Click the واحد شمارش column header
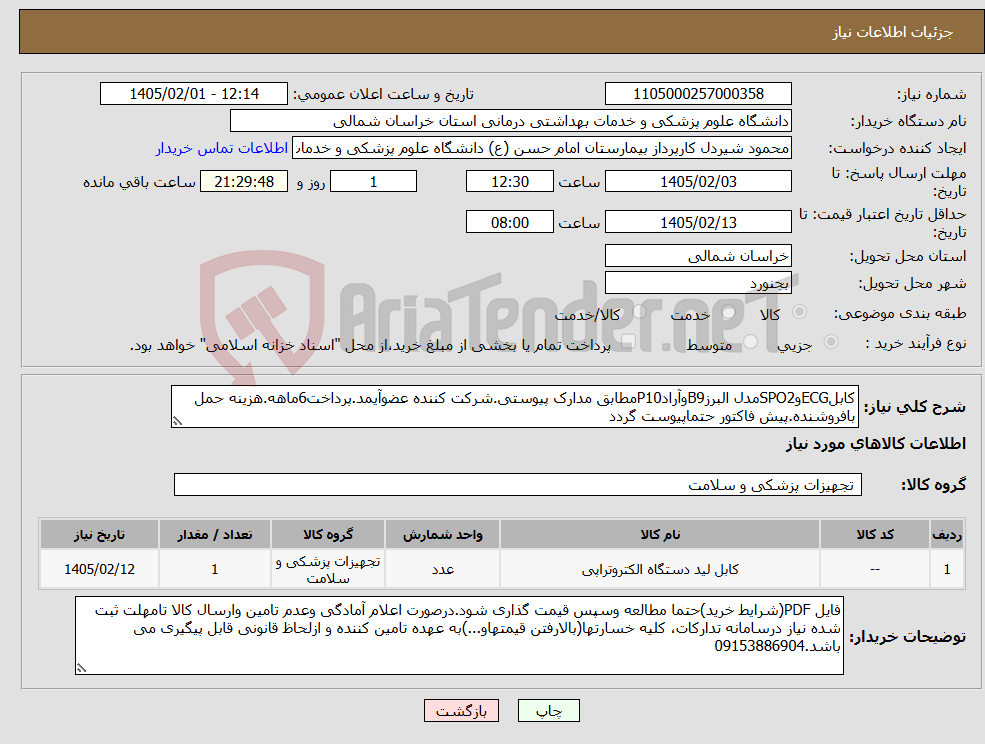 click(442, 535)
